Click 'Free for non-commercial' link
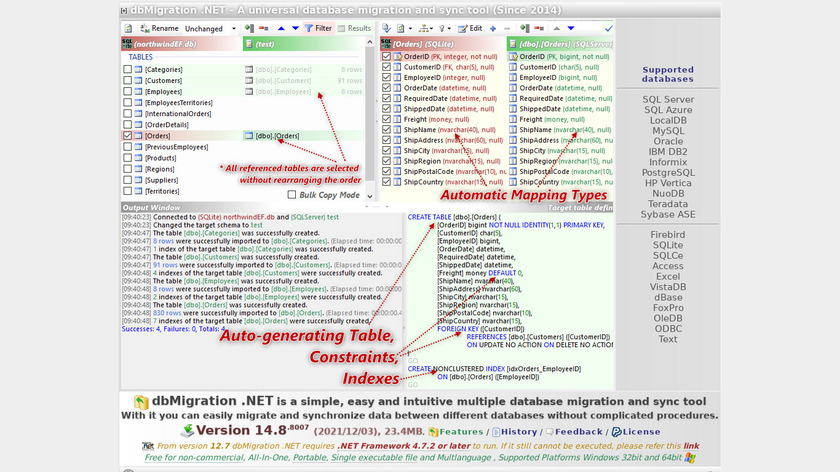Image resolution: width=840 pixels, height=472 pixels. pyautogui.click(x=193, y=458)
